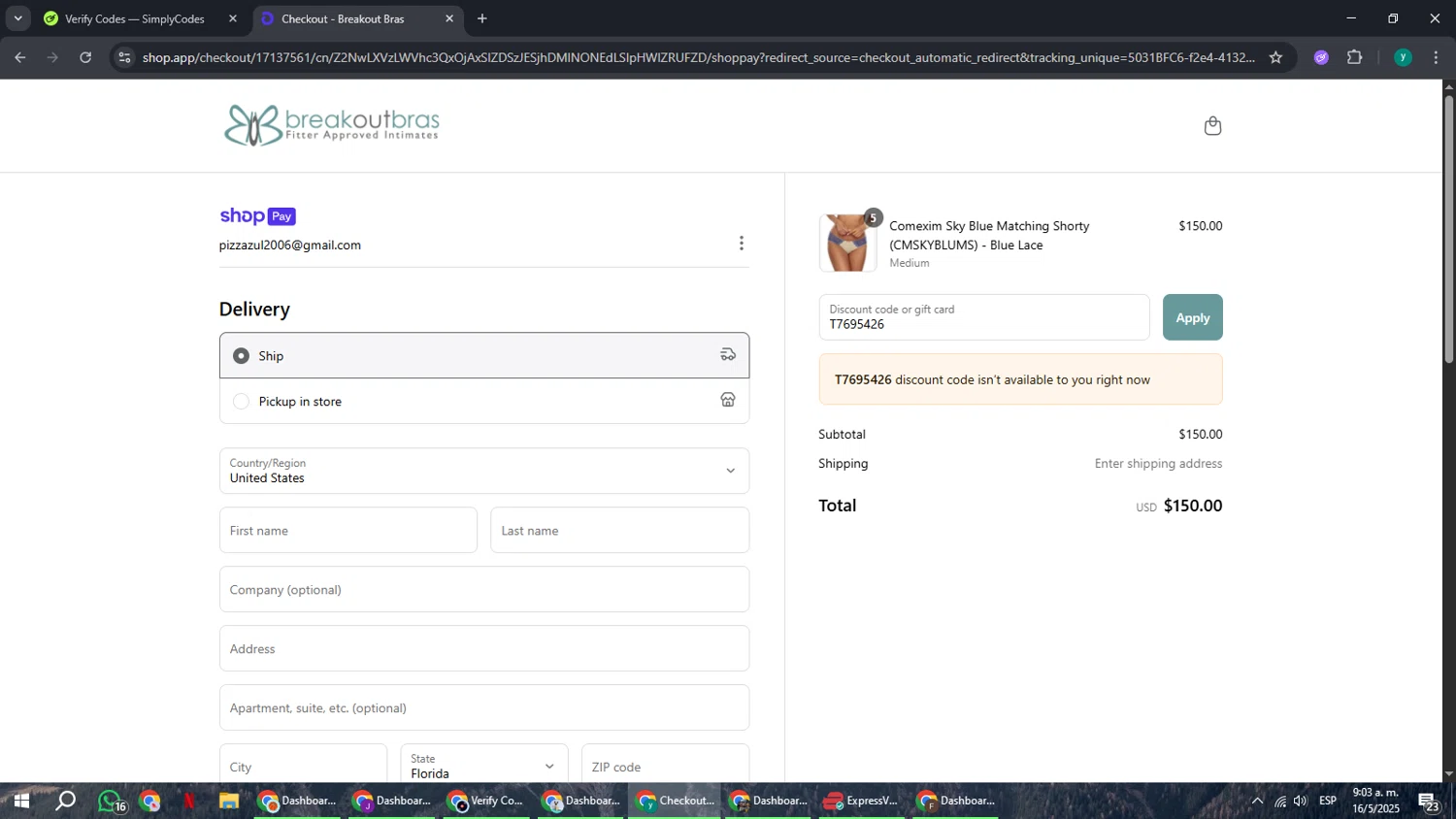Click the Last name field
1456x819 pixels.
coord(620,530)
